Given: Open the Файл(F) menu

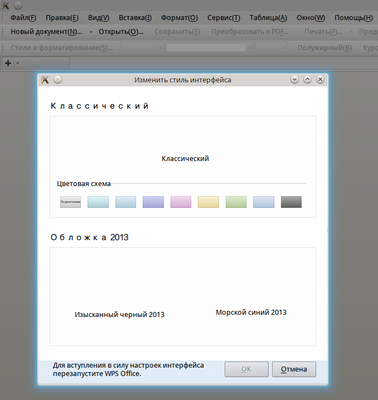Looking at the screenshot, I should [x=23, y=18].
